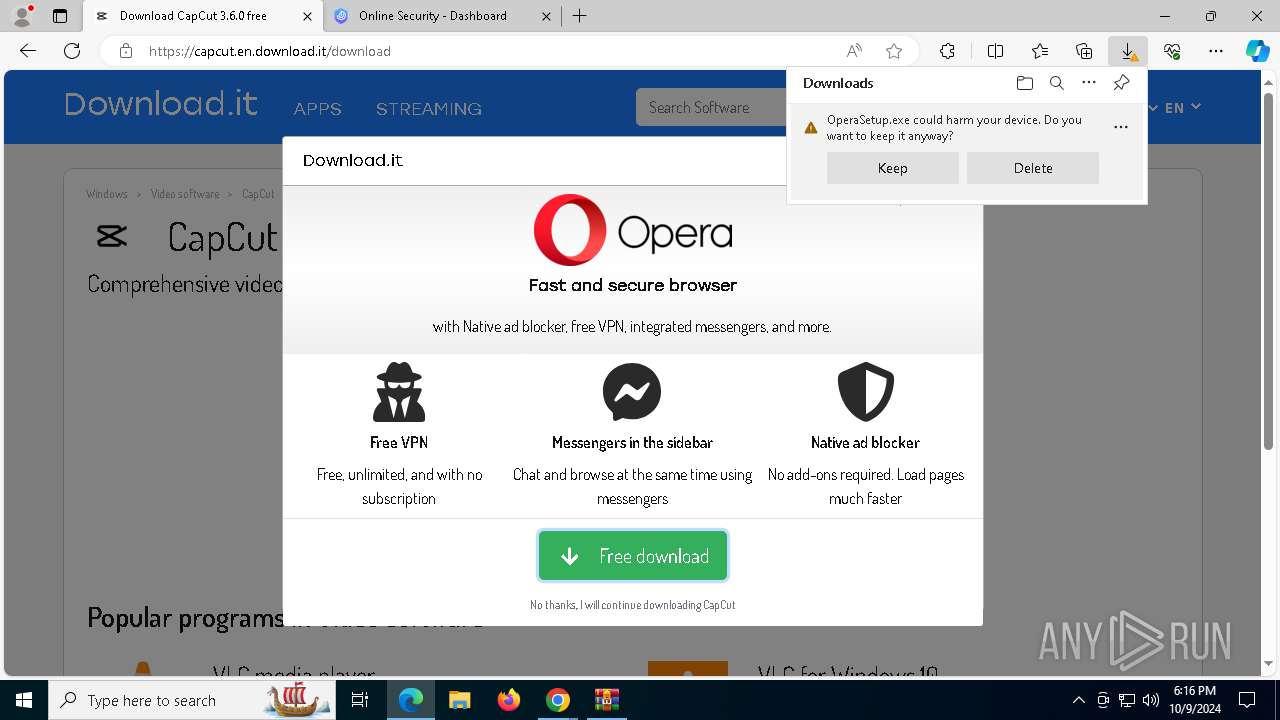
Task: Open the STREAMING menu
Action: (429, 109)
